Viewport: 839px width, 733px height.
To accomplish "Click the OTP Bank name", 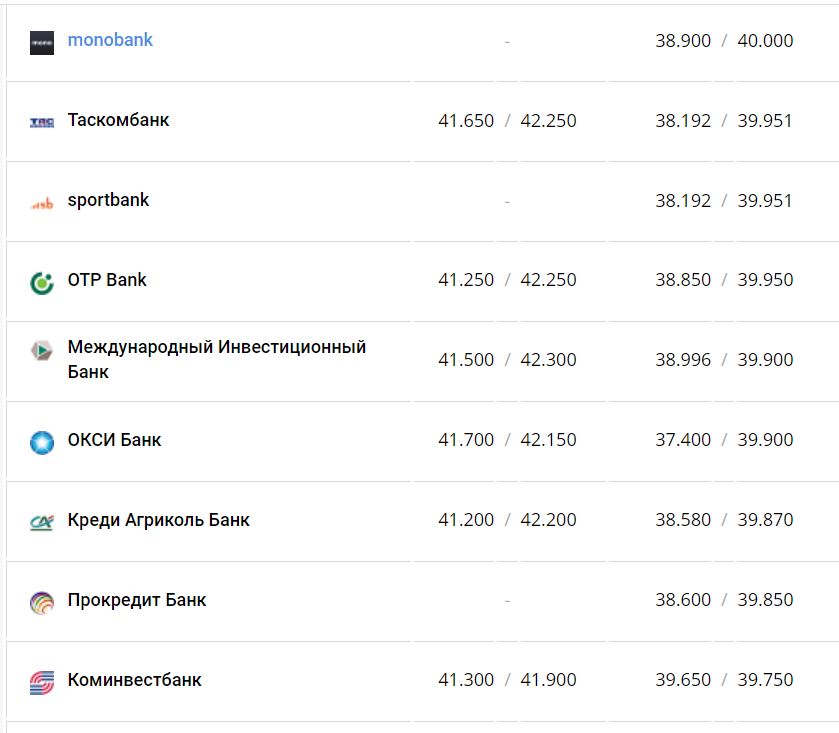I will coord(107,280).
